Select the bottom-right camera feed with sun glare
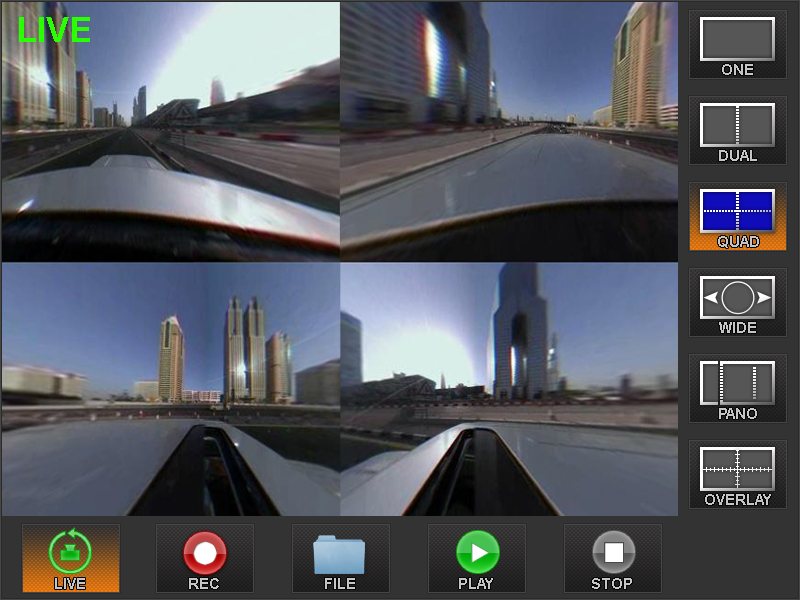 509,389
